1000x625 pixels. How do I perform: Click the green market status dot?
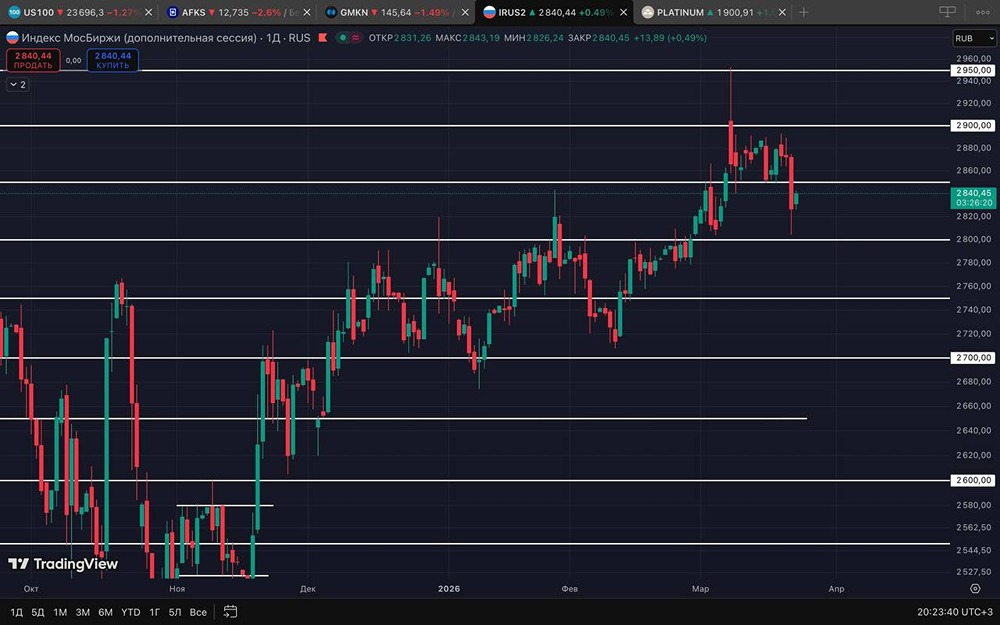pyautogui.click(x=343, y=37)
